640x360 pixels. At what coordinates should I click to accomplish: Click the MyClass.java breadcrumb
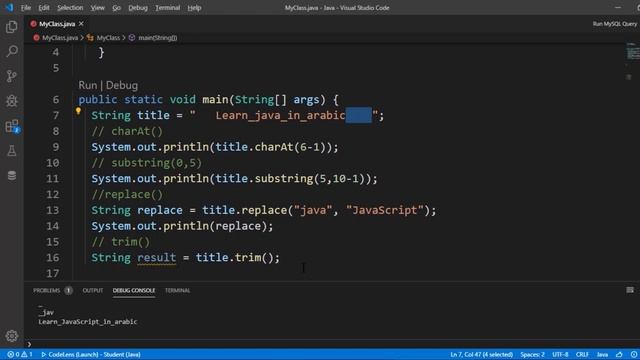[60, 38]
